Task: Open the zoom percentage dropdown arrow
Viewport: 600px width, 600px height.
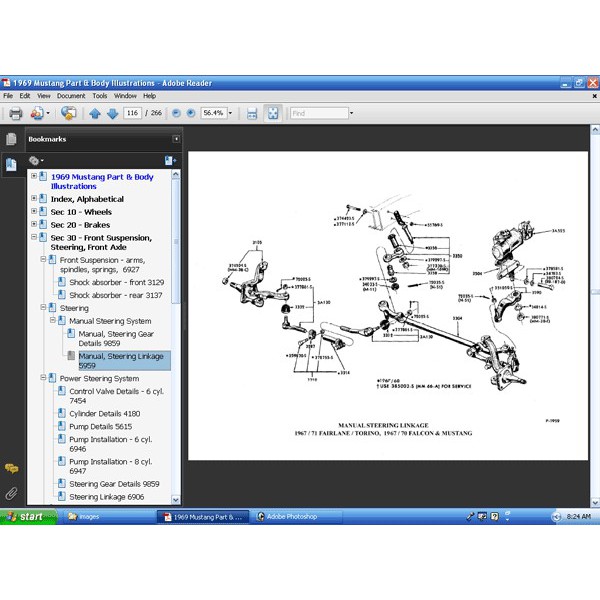Action: (230, 113)
